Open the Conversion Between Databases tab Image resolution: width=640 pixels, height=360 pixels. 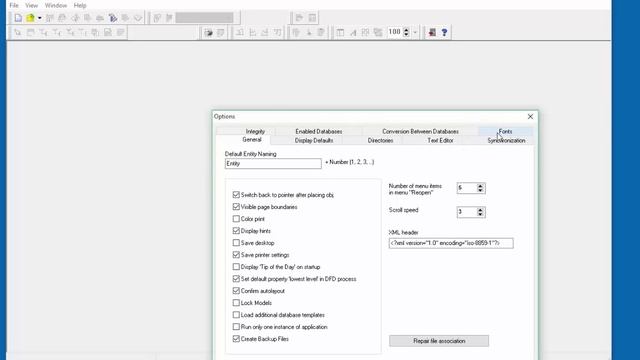[x=420, y=131]
